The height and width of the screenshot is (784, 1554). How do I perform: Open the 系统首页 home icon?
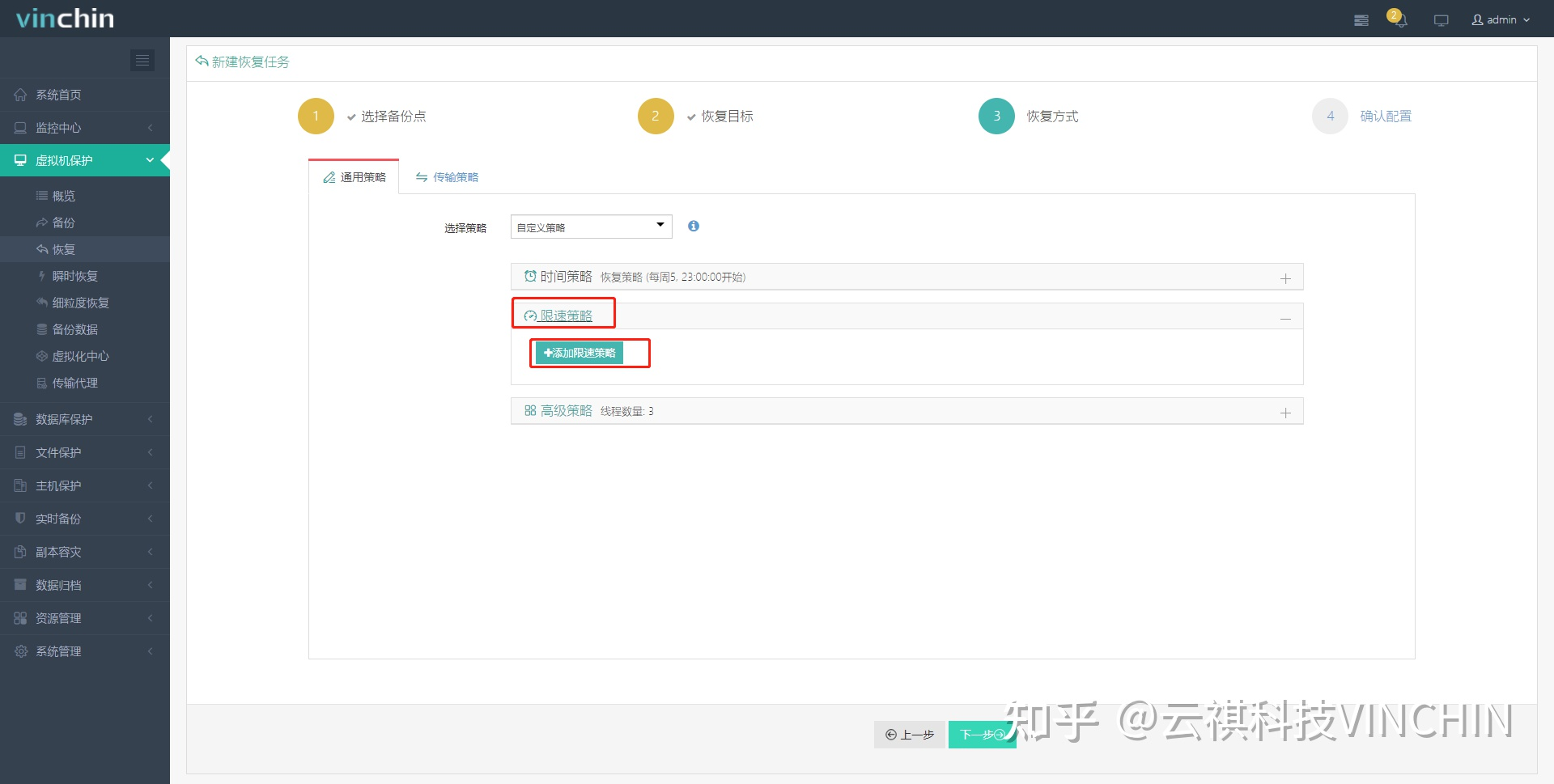coord(21,95)
